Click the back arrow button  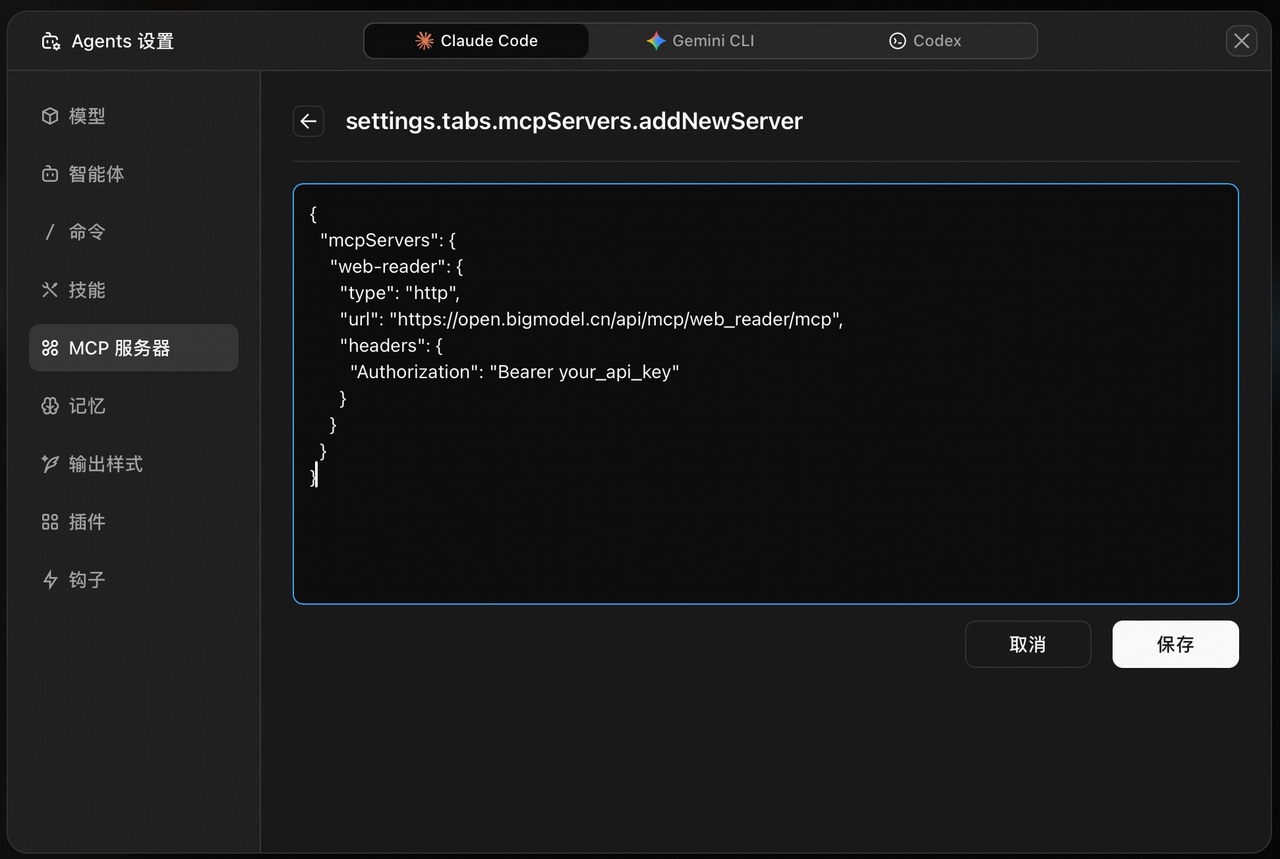click(308, 121)
